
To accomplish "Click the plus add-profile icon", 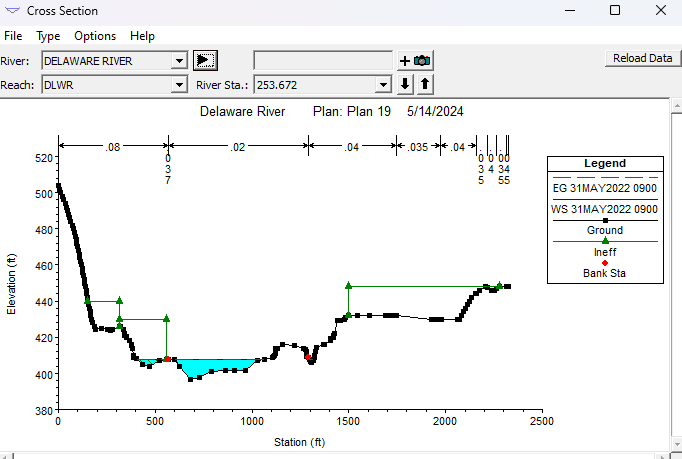I will pyautogui.click(x=405, y=60).
